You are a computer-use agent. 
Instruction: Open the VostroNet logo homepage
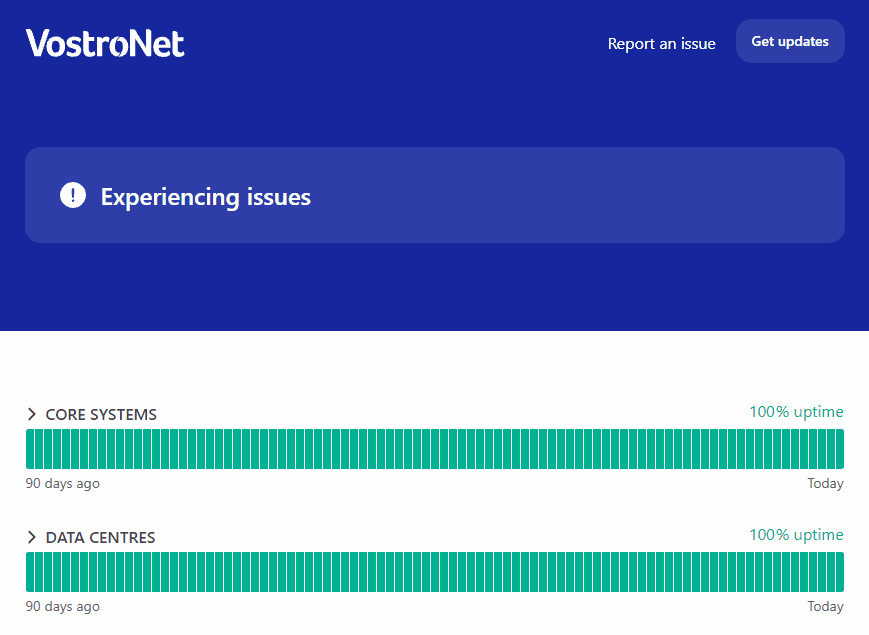[105, 43]
